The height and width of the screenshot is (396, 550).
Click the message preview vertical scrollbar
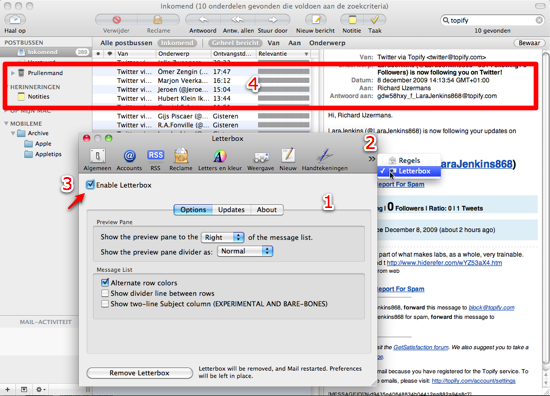(x=545, y=210)
